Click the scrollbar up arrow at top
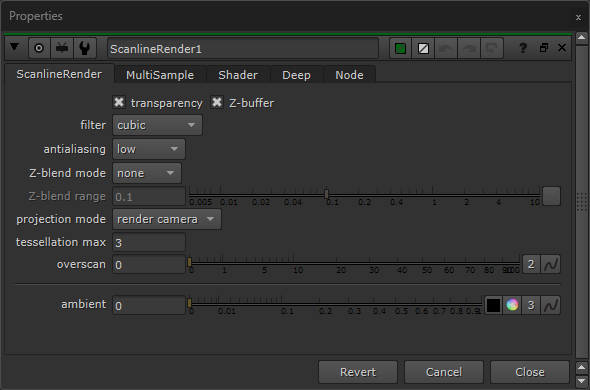 point(581,37)
